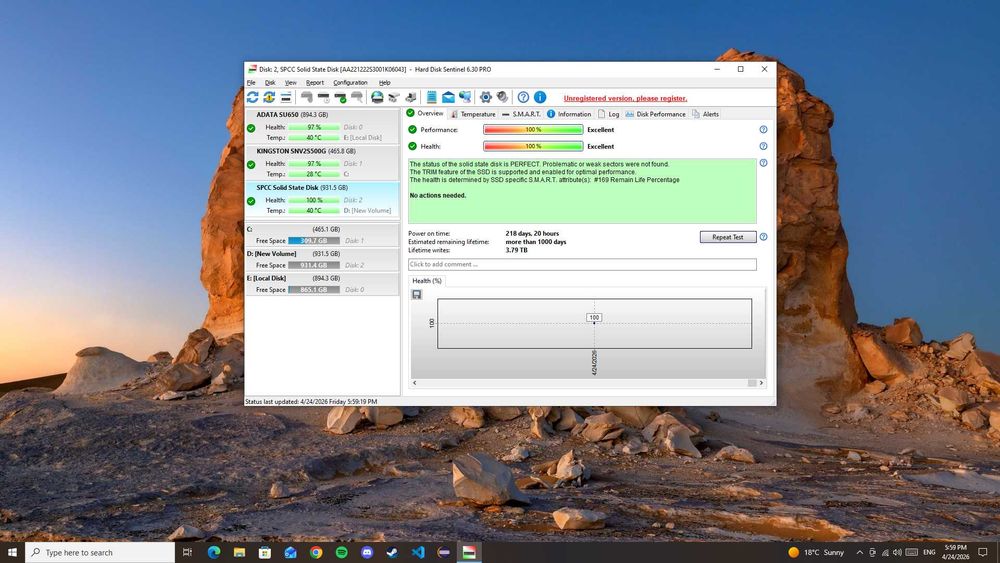The width and height of the screenshot is (1000, 563).
Task: Open the File menu
Action: pos(251,83)
